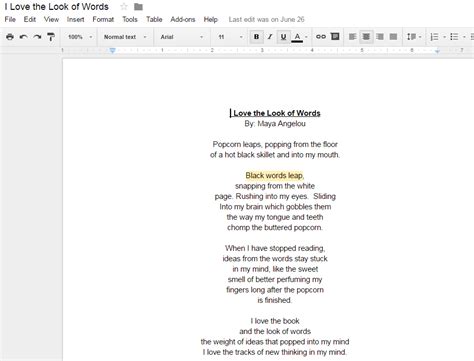Click the document title to rename
The height and width of the screenshot is (361, 474).
pos(57,6)
